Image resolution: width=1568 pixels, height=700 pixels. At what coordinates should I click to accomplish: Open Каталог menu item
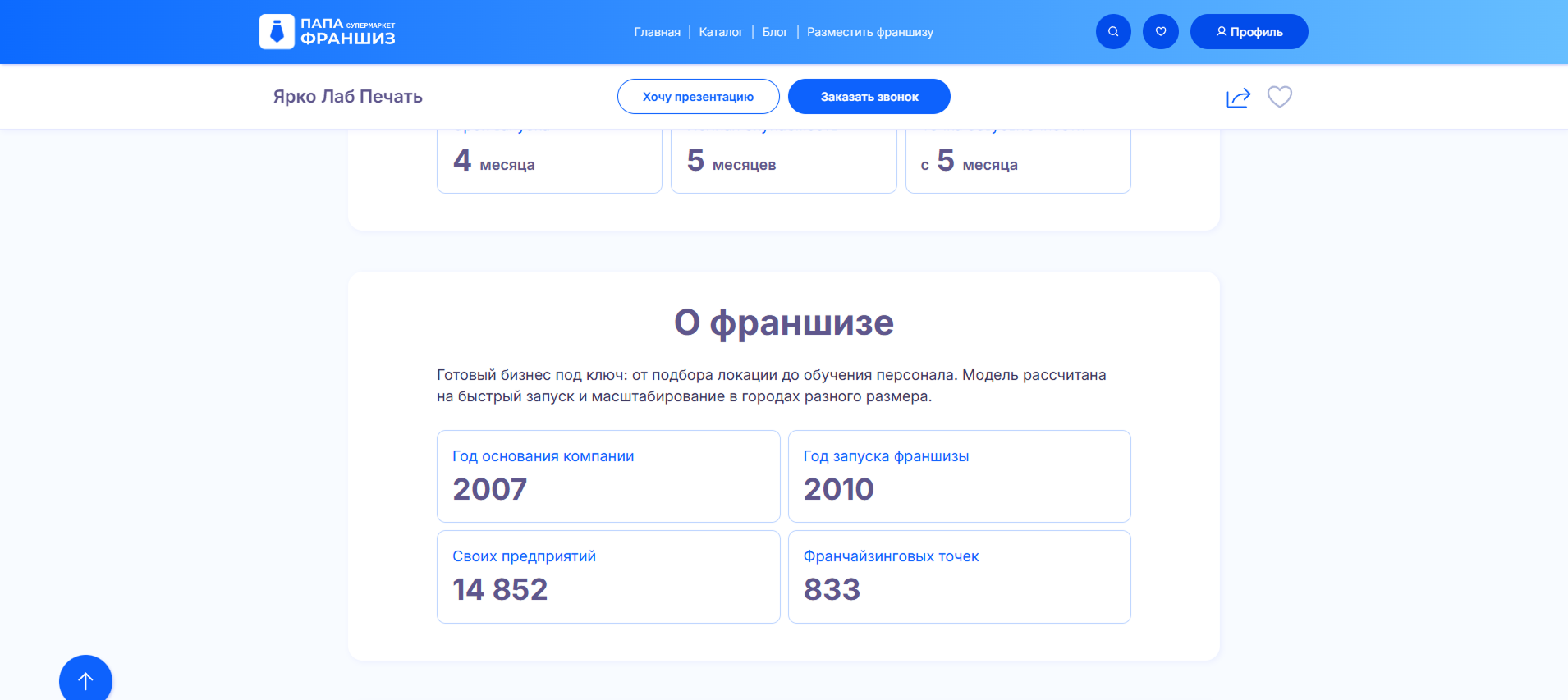(x=721, y=32)
